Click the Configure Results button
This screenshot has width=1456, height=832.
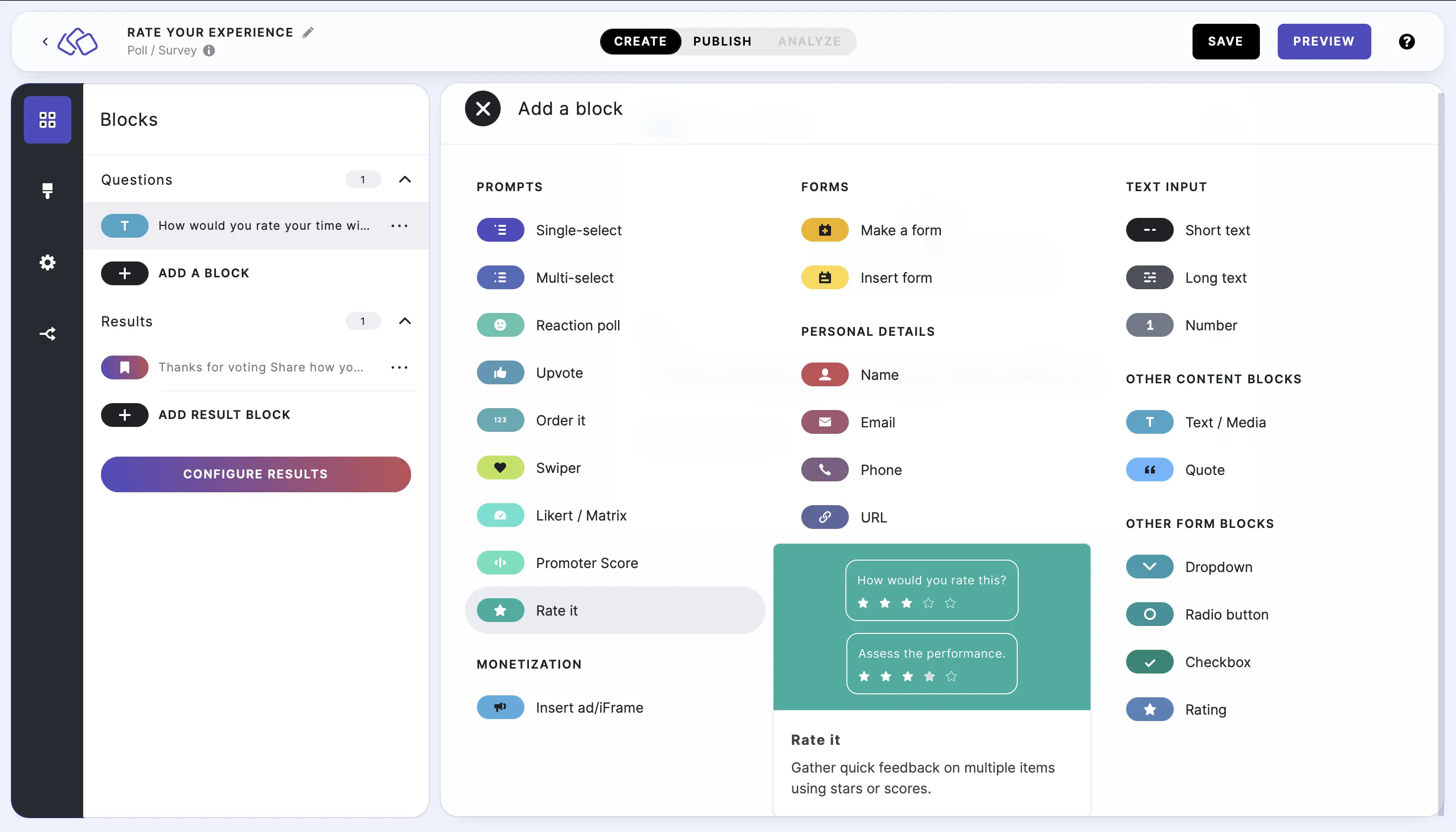[256, 474]
